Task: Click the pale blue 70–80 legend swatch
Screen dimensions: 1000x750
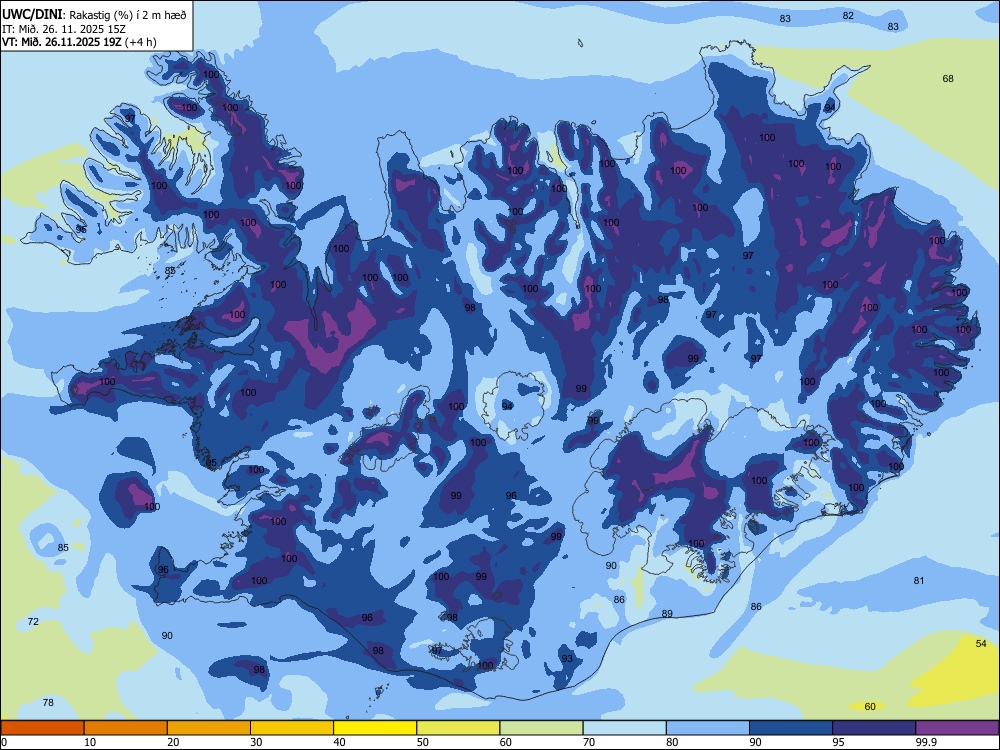Action: coord(624,728)
